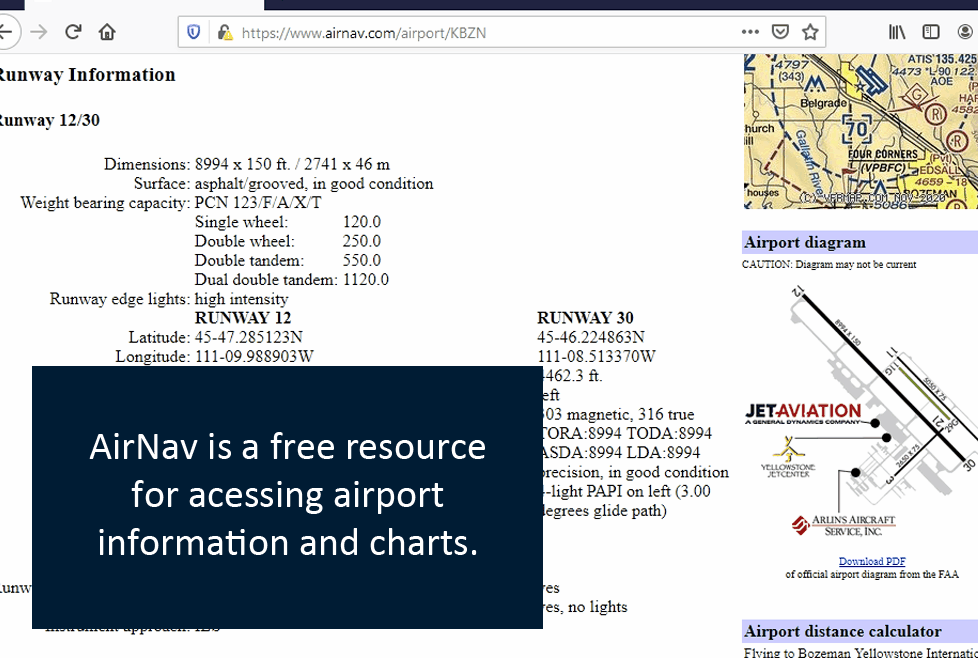Select Runway 12 longitude 111-09.988903W
This screenshot has height=658, width=978.
[x=254, y=356]
